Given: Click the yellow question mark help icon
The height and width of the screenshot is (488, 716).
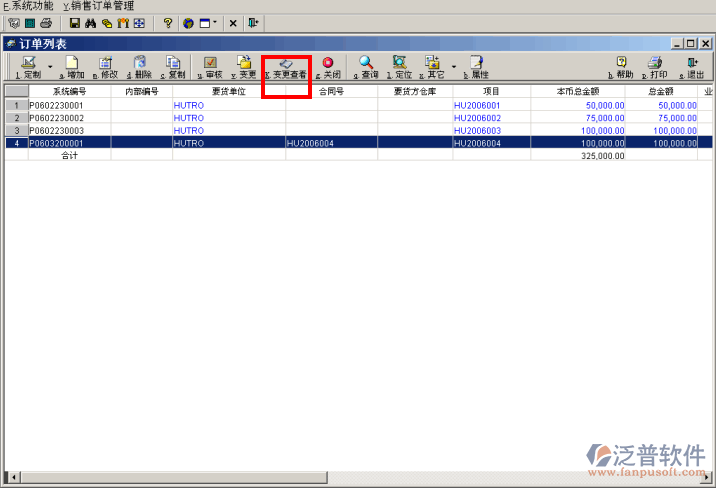Looking at the screenshot, I should (168, 23).
